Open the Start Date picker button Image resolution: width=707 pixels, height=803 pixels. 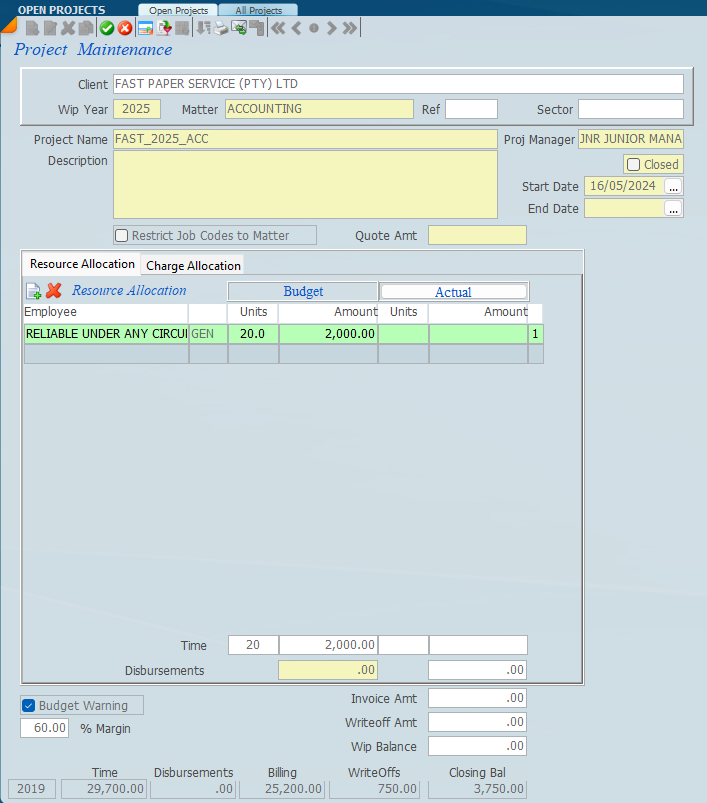(x=674, y=186)
